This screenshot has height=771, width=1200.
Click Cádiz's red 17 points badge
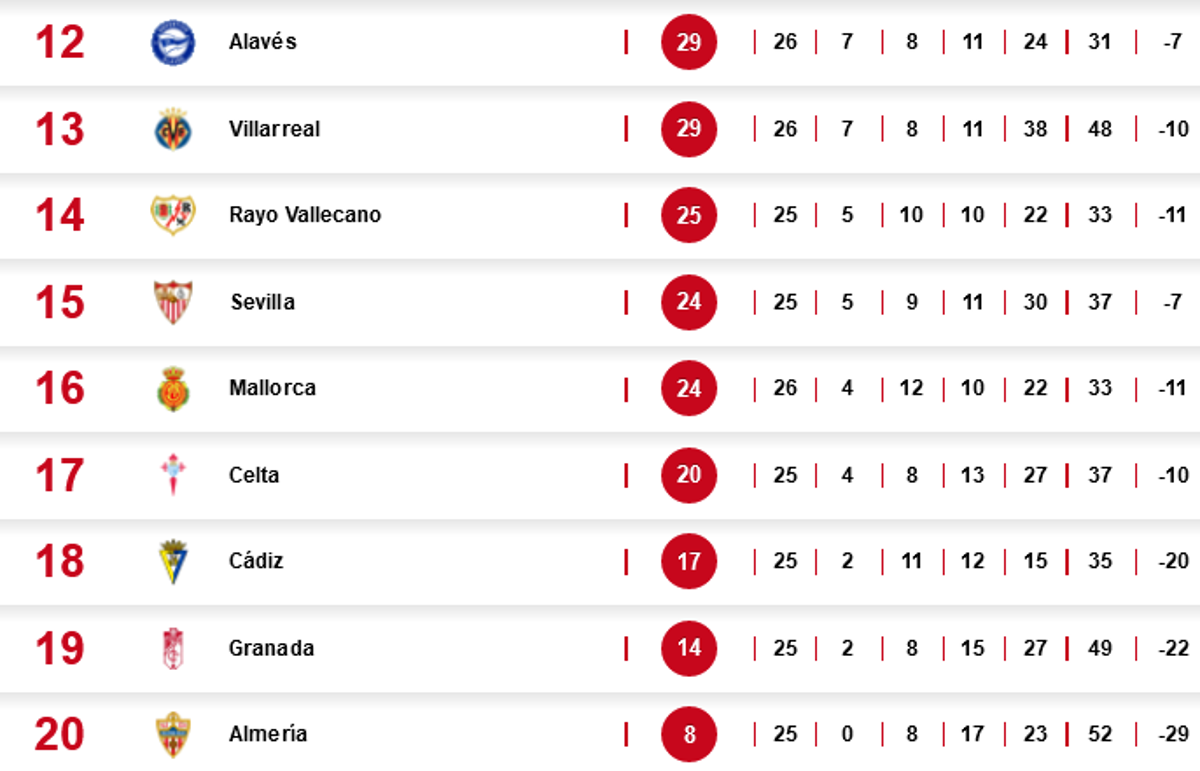coord(689,562)
